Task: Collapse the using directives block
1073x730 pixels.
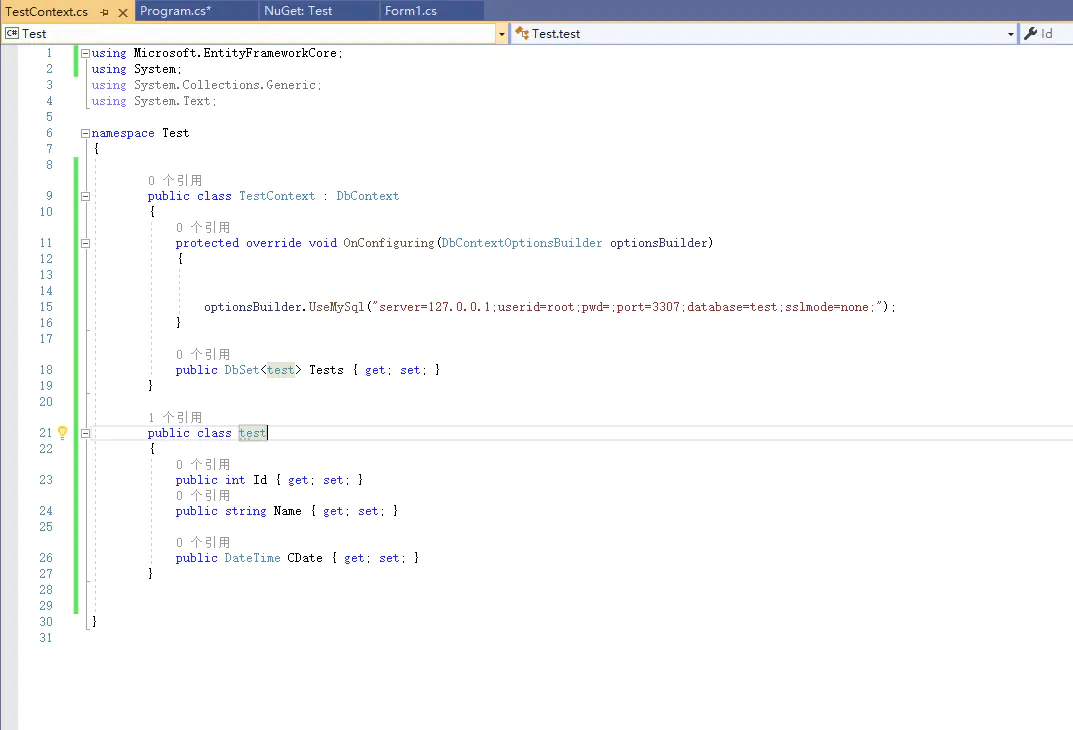Action: pos(86,53)
